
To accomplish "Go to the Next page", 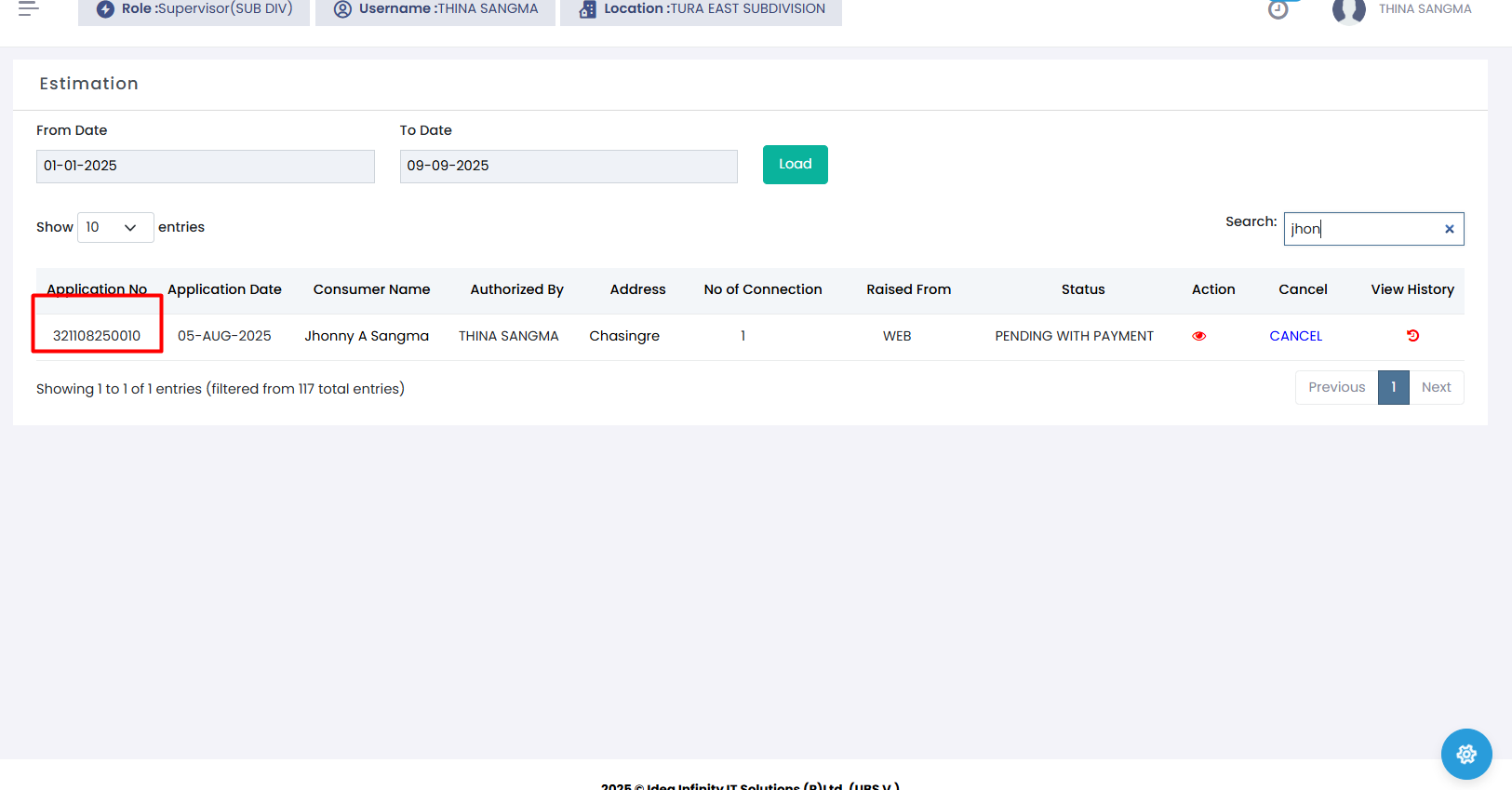I will click(x=1436, y=387).
